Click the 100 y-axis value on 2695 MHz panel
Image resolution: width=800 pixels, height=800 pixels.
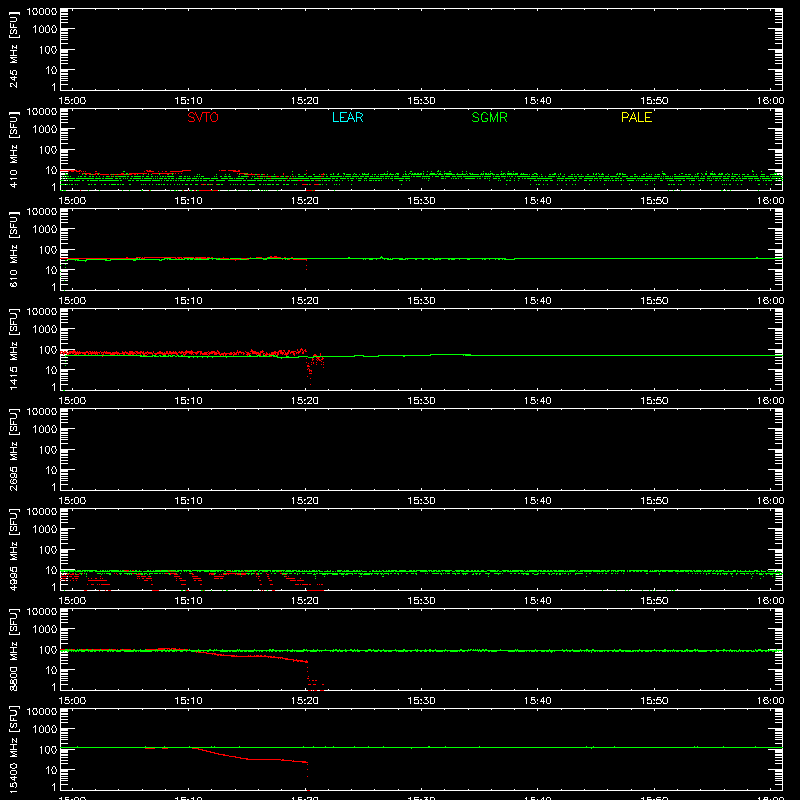(x=48, y=449)
